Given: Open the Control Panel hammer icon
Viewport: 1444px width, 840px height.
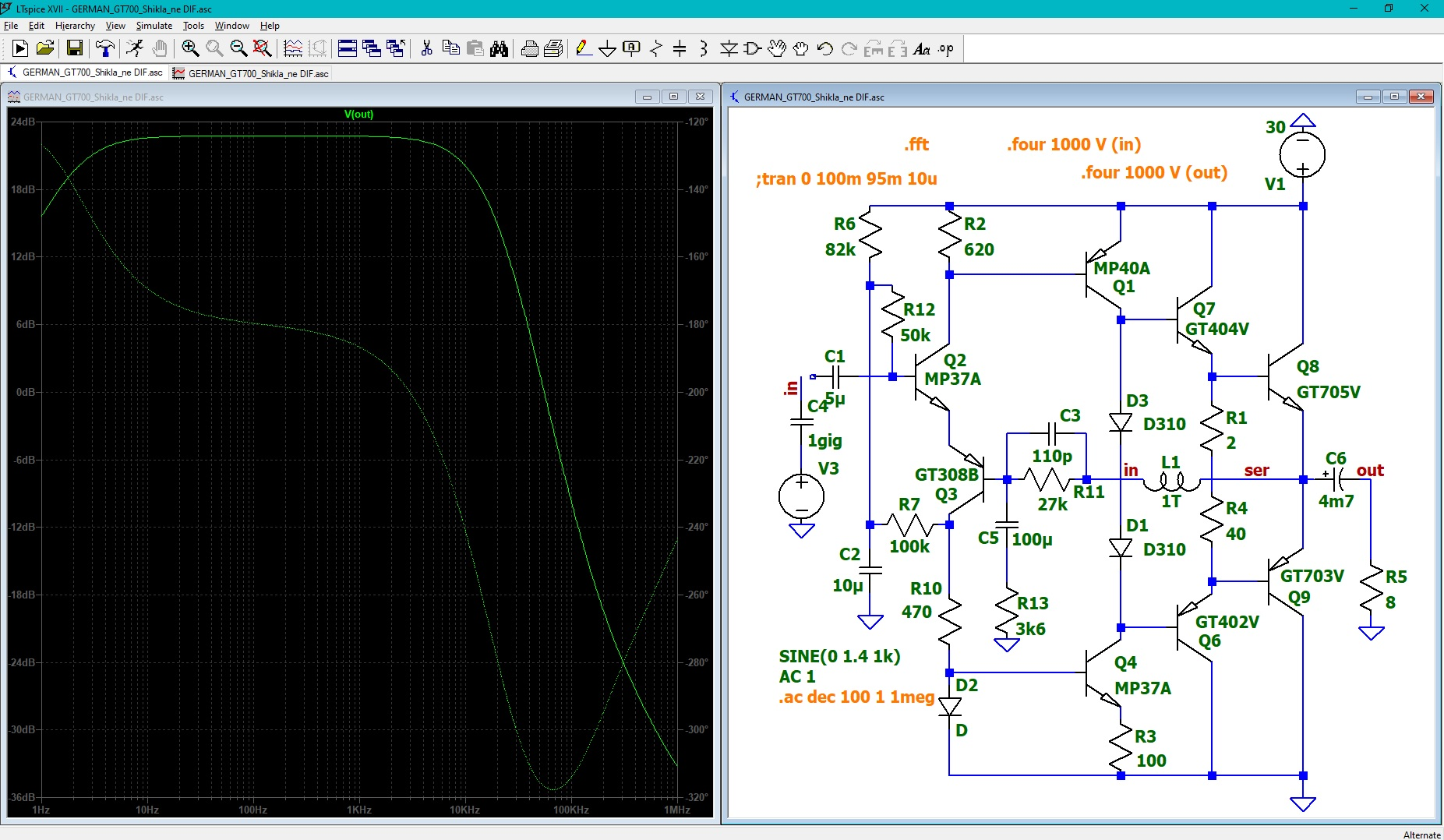Looking at the screenshot, I should (x=104, y=48).
